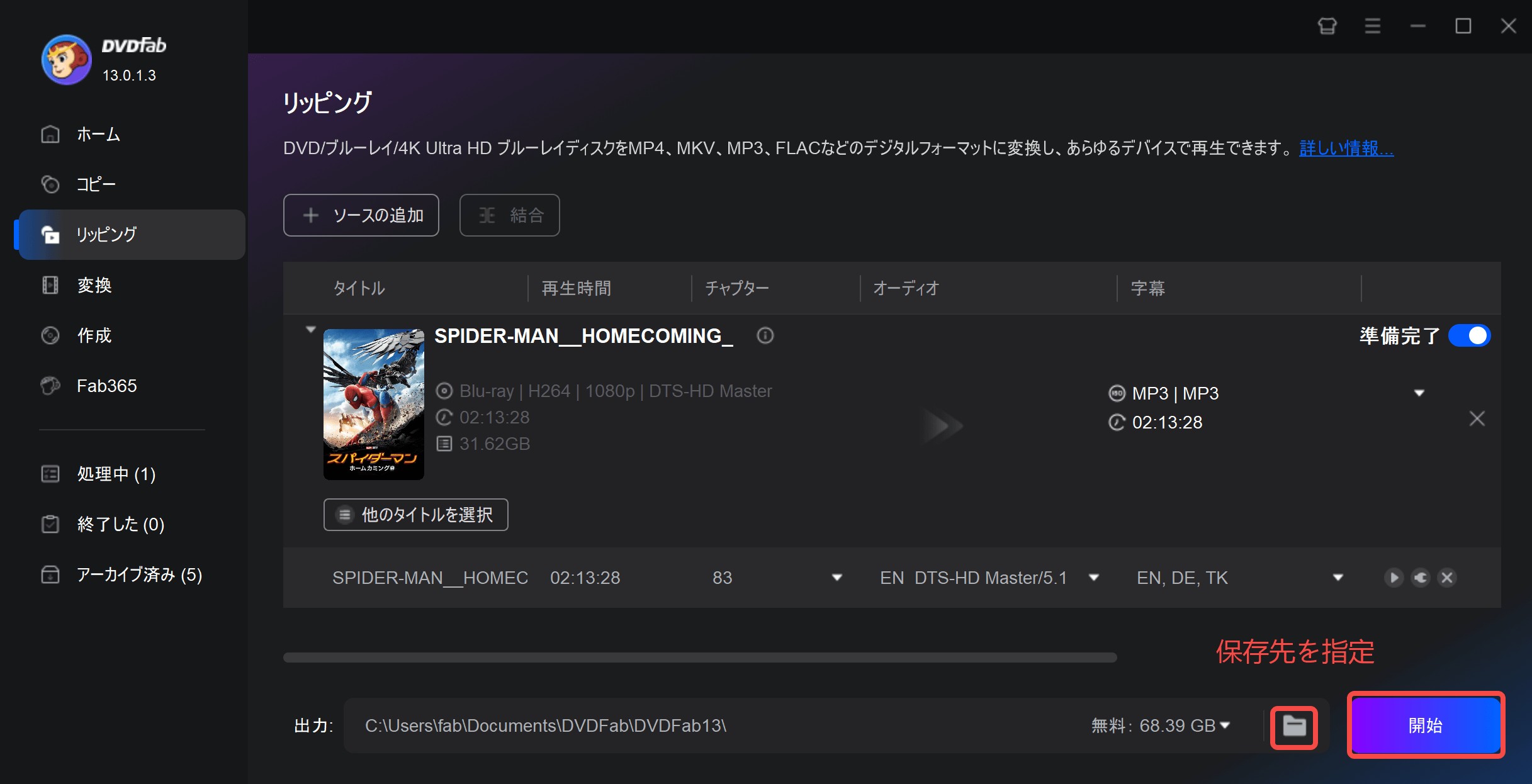Click the 31.62GB source size text

point(494,444)
